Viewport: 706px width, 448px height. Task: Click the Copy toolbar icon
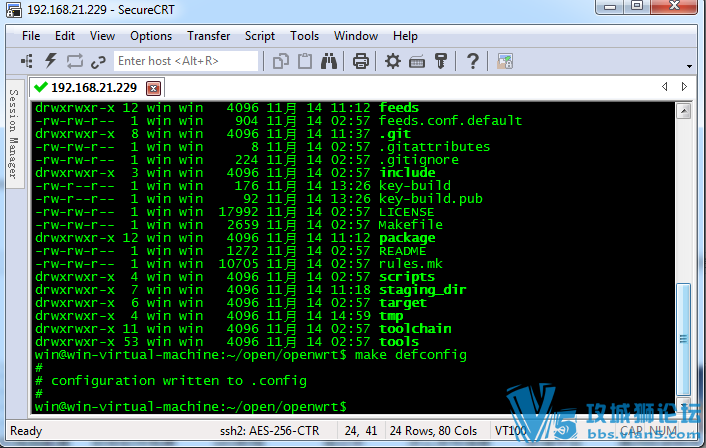pos(281,61)
